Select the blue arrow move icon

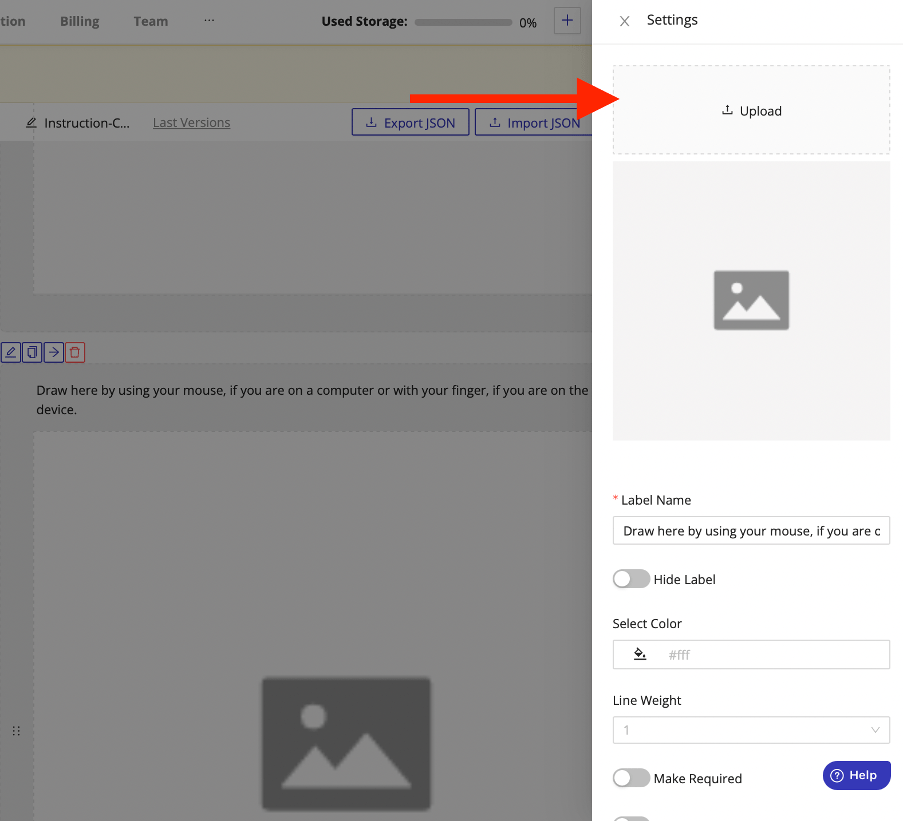coord(52,352)
